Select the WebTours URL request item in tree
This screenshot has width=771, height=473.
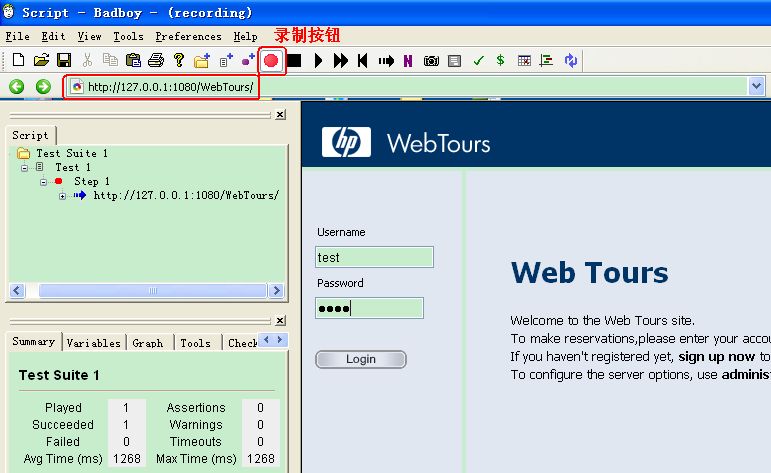[x=186, y=195]
